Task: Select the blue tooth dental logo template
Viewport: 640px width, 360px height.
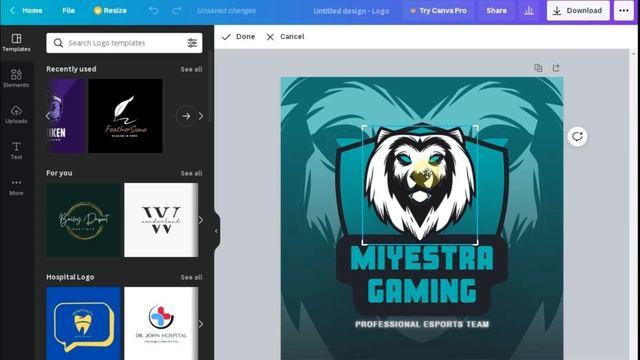Action: point(83,324)
